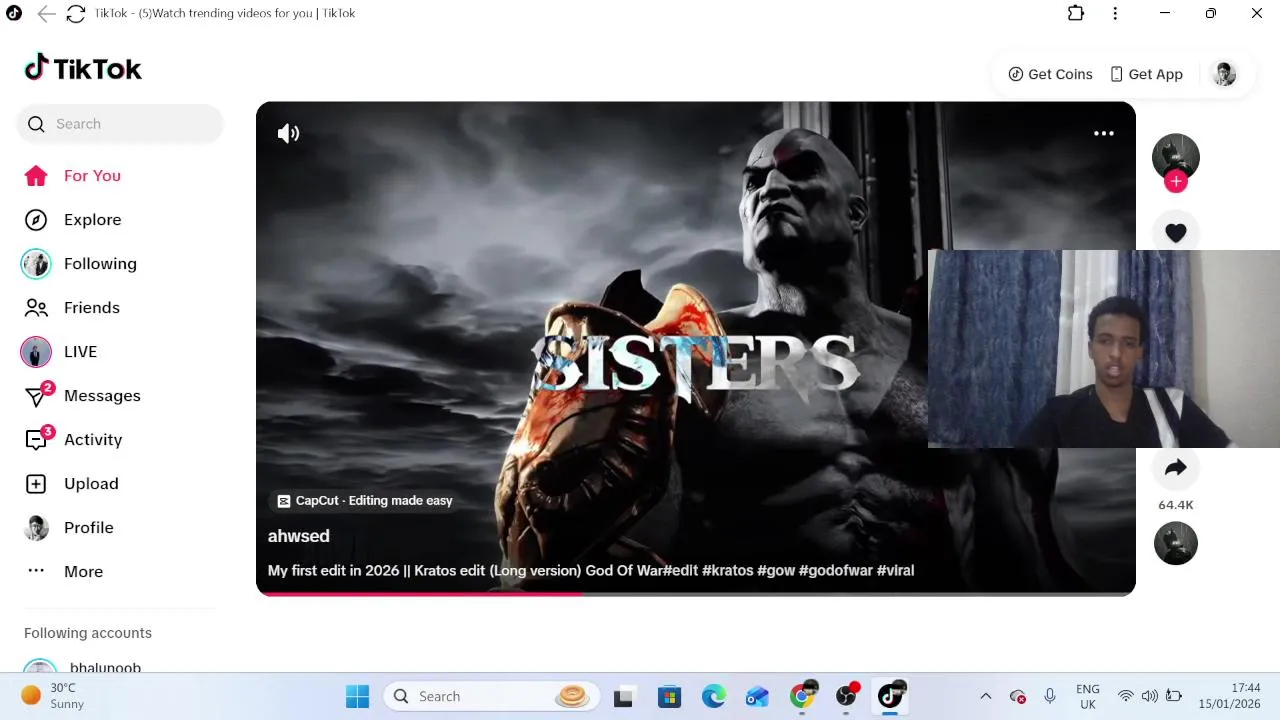Show hidden system tray icons
The image size is (1280, 720).
coord(986,696)
